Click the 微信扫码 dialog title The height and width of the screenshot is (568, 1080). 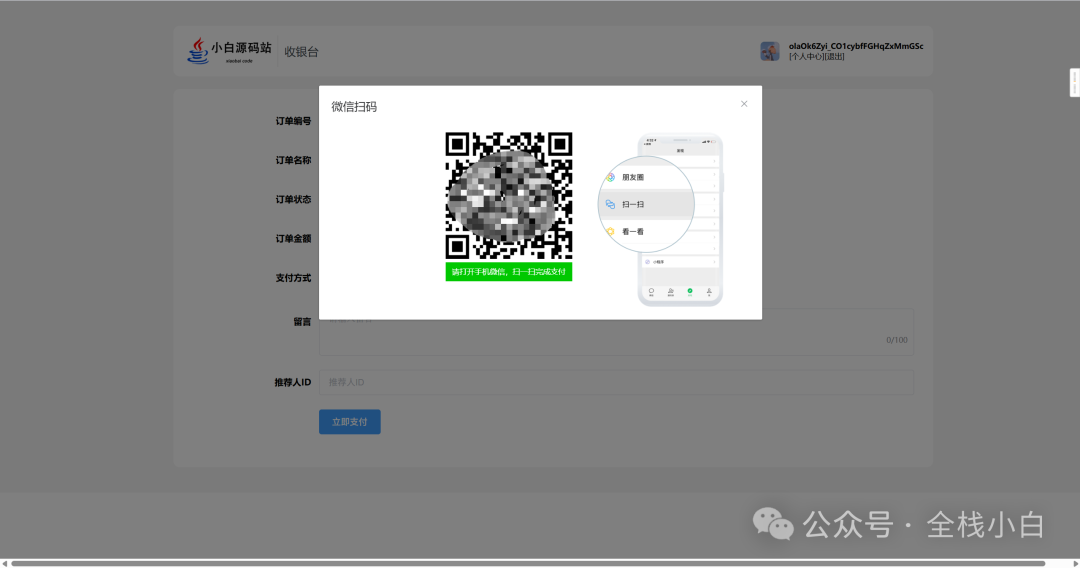coord(354,107)
